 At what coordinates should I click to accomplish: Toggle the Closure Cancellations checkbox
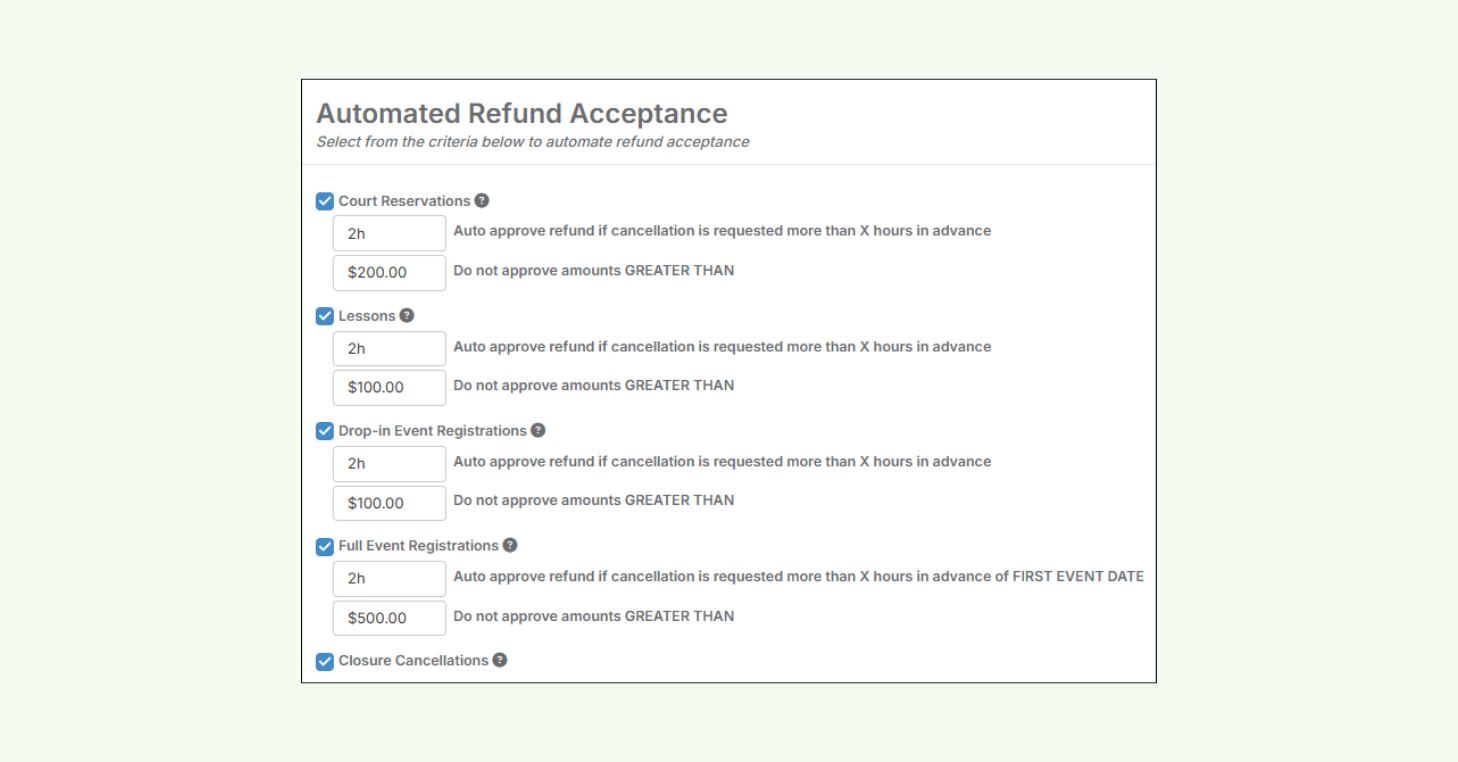click(x=325, y=661)
